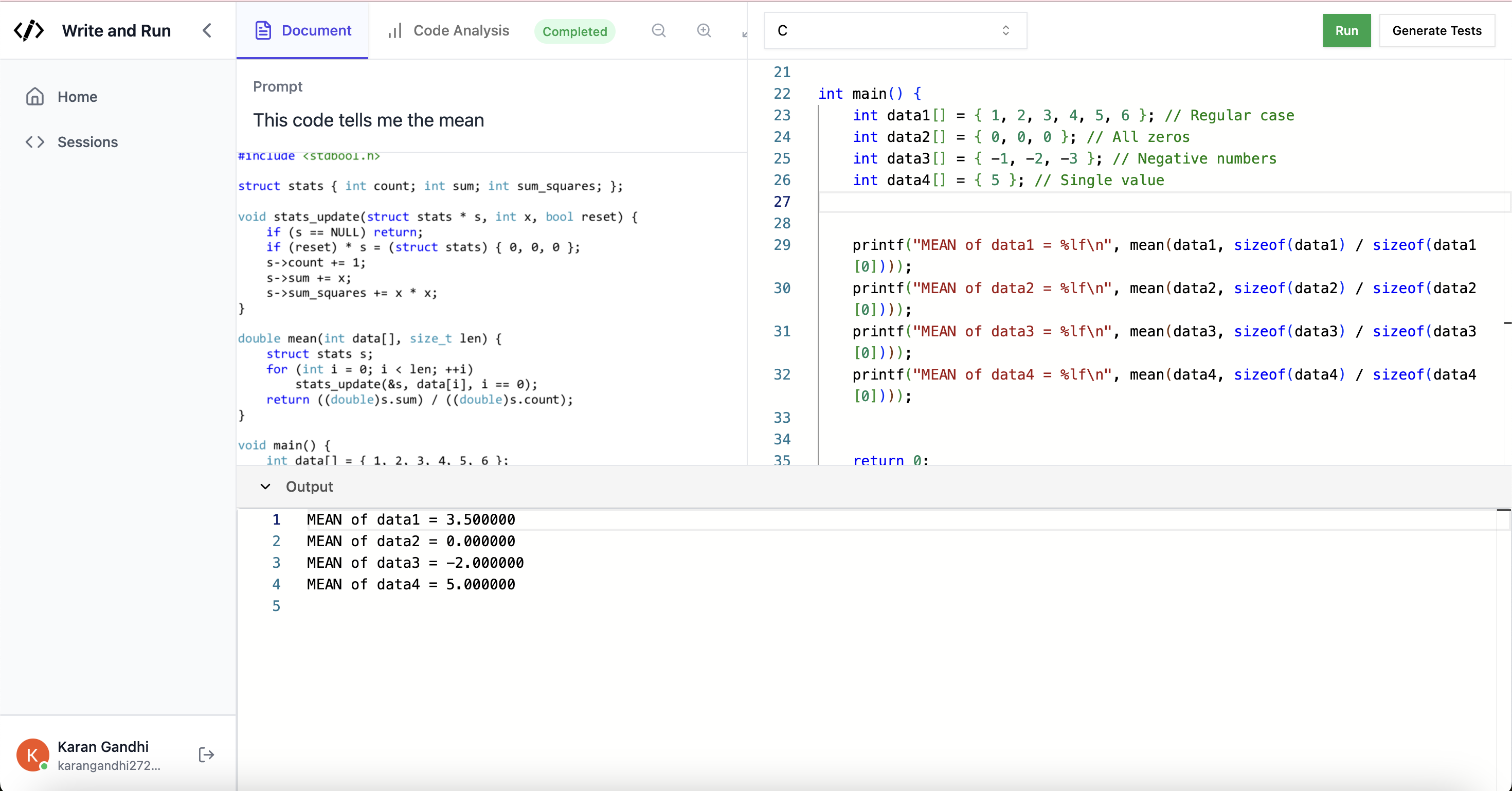
Task: Click the user avatar with letter K
Action: [32, 754]
